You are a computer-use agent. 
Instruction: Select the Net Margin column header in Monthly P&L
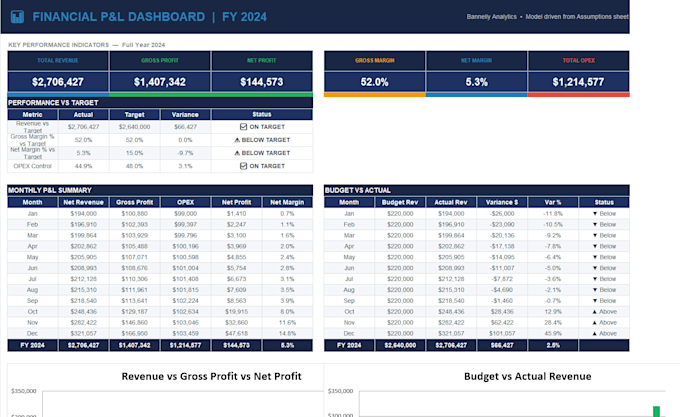pyautogui.click(x=287, y=202)
